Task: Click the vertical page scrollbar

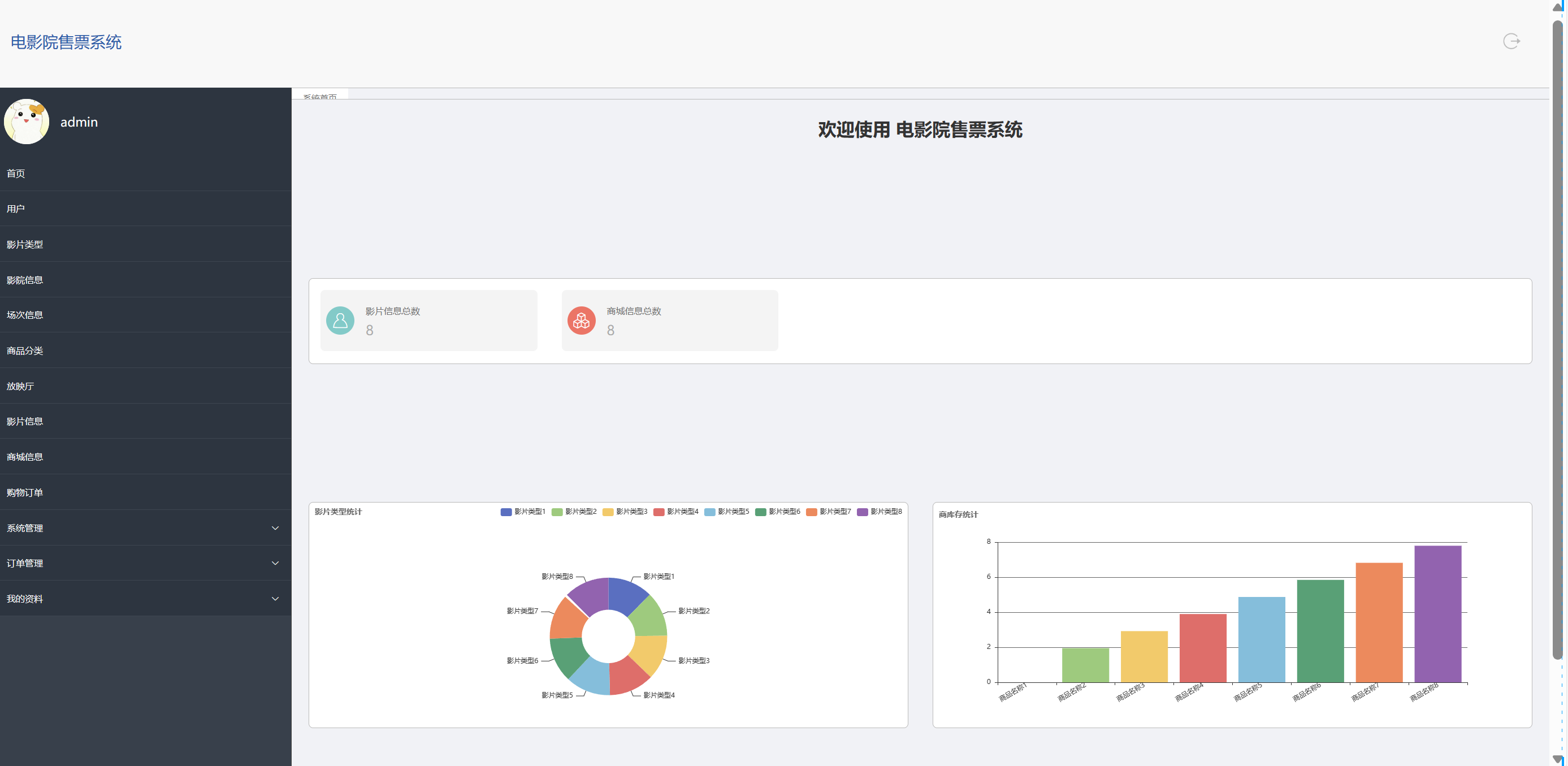Action: click(x=1558, y=341)
